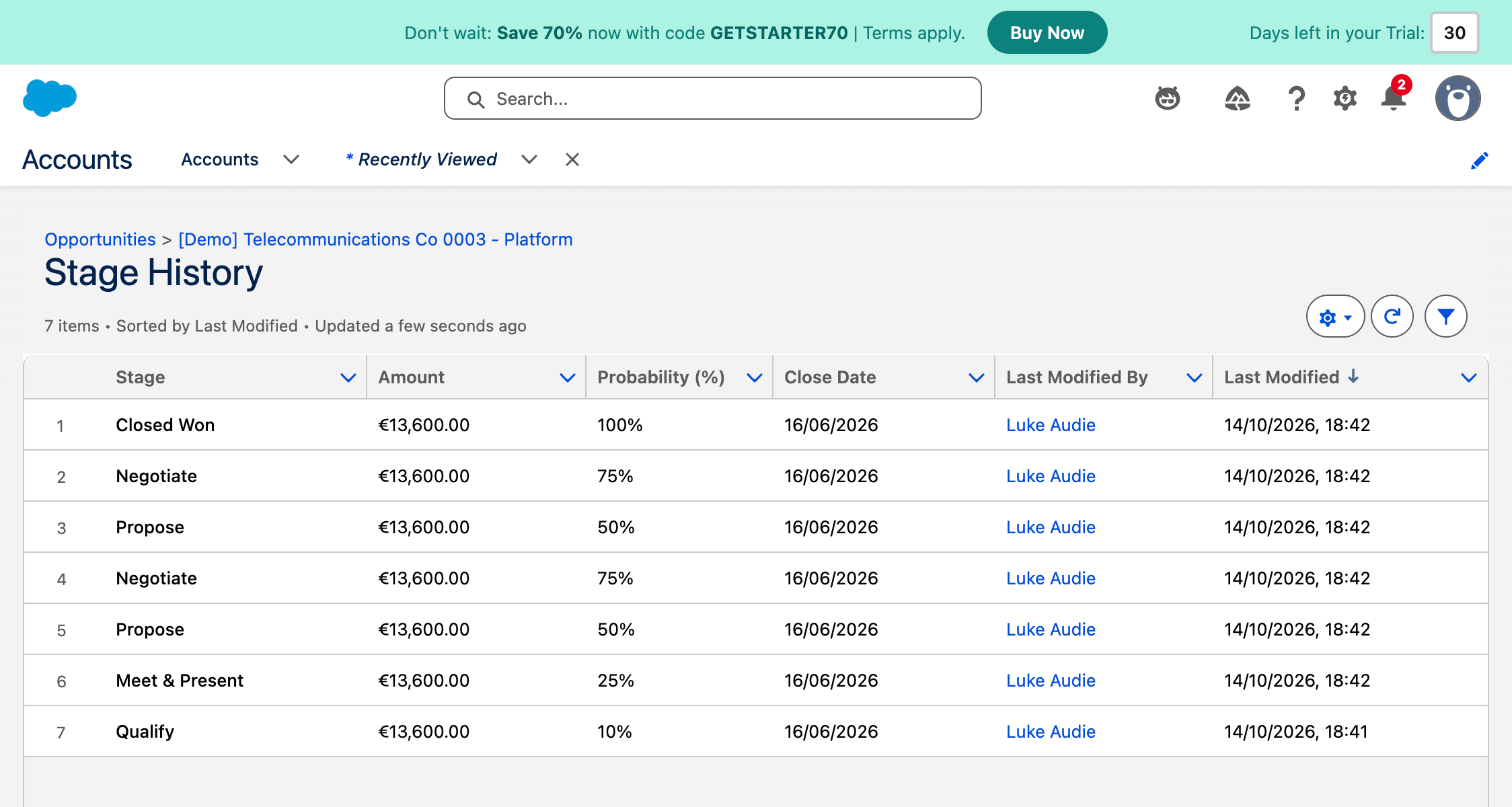Open the notifications bell
Screen dimensions: 1512x807
point(1394,97)
